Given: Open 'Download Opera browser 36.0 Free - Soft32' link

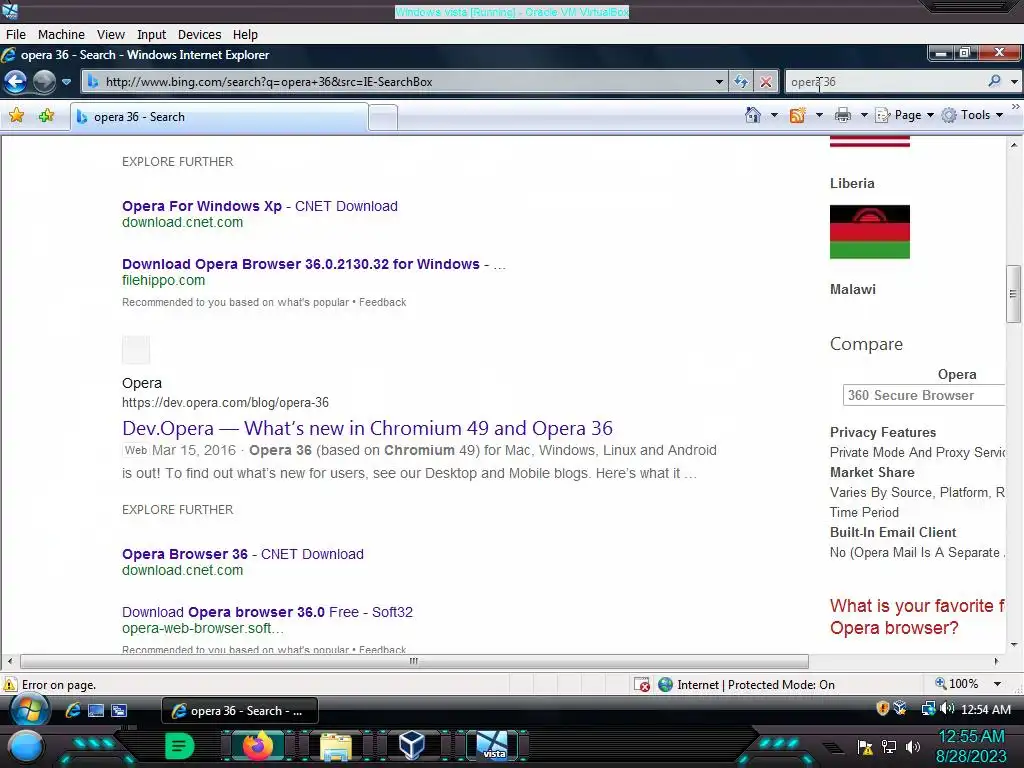Looking at the screenshot, I should point(267,612).
